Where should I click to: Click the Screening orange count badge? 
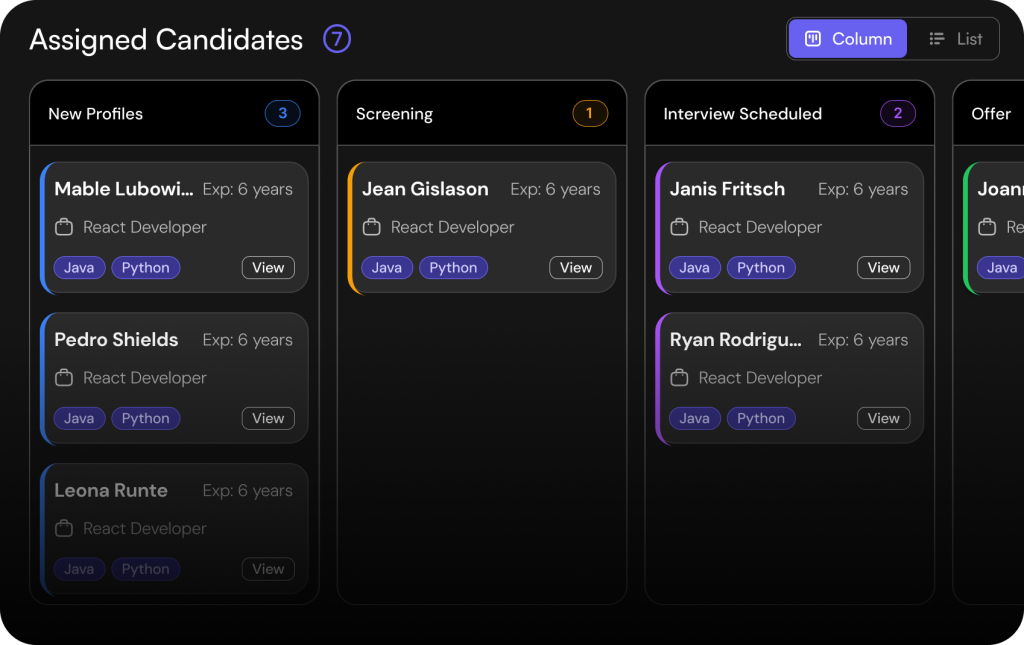[590, 114]
